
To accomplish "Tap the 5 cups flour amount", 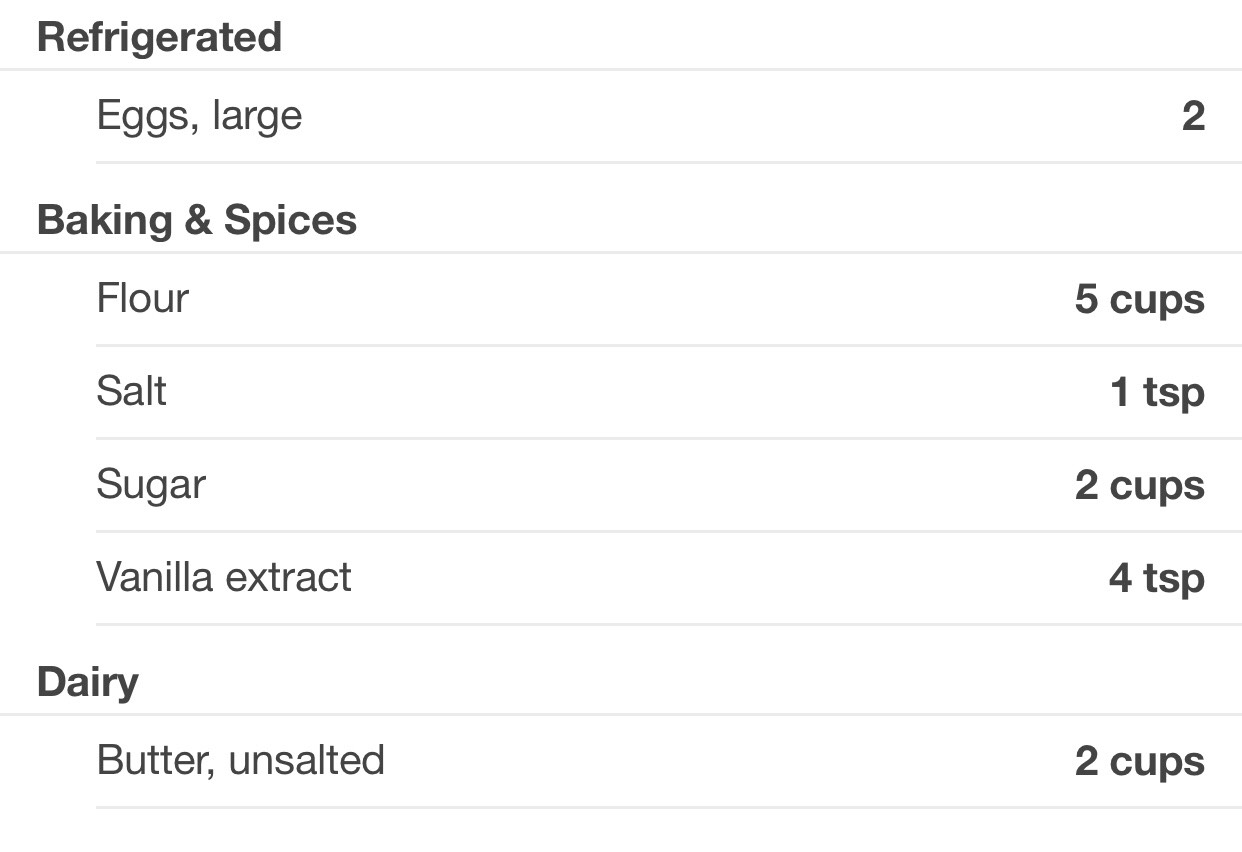I will pyautogui.click(x=1139, y=300).
